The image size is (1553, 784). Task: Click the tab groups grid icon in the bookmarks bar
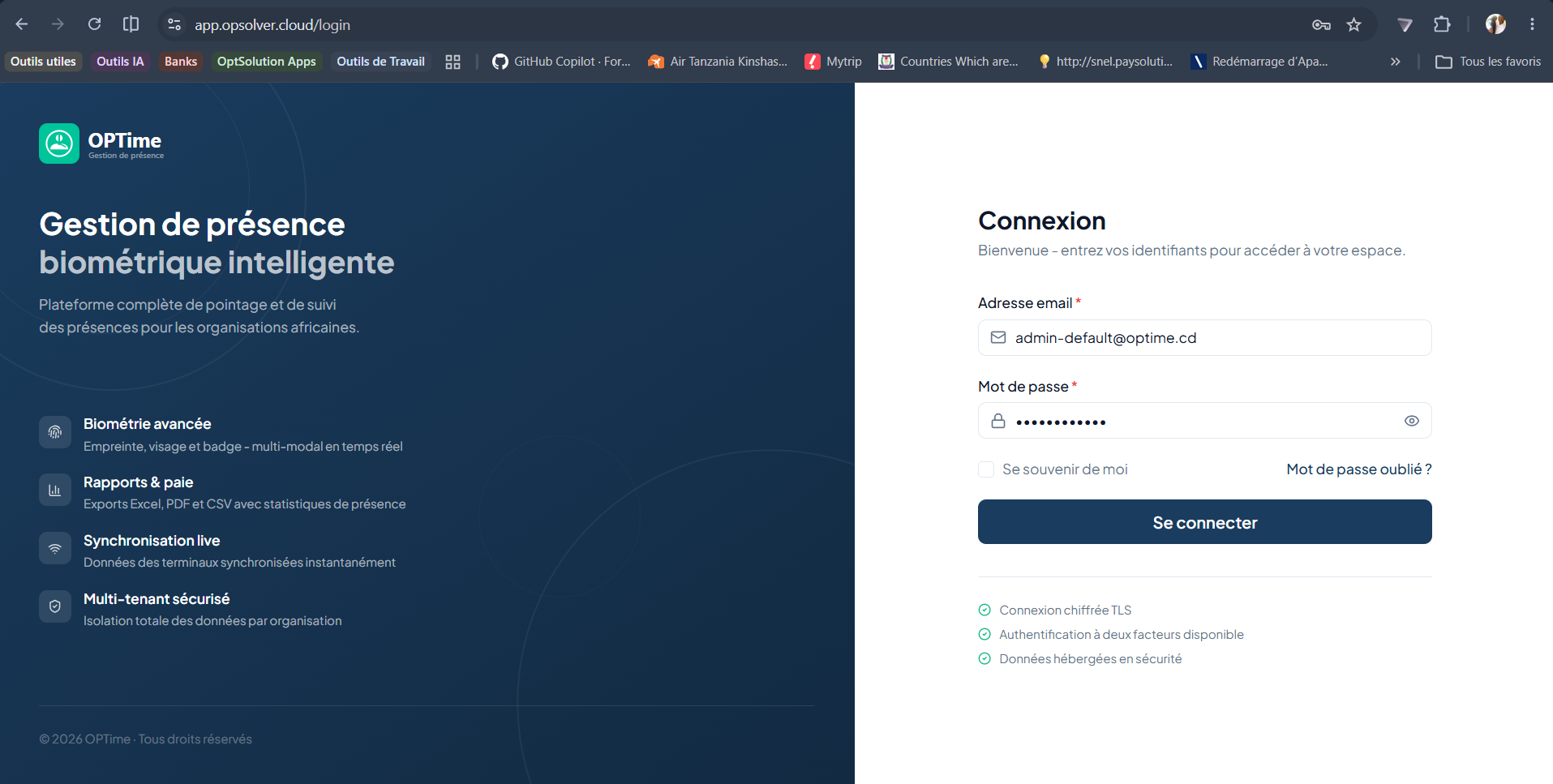pyautogui.click(x=453, y=62)
